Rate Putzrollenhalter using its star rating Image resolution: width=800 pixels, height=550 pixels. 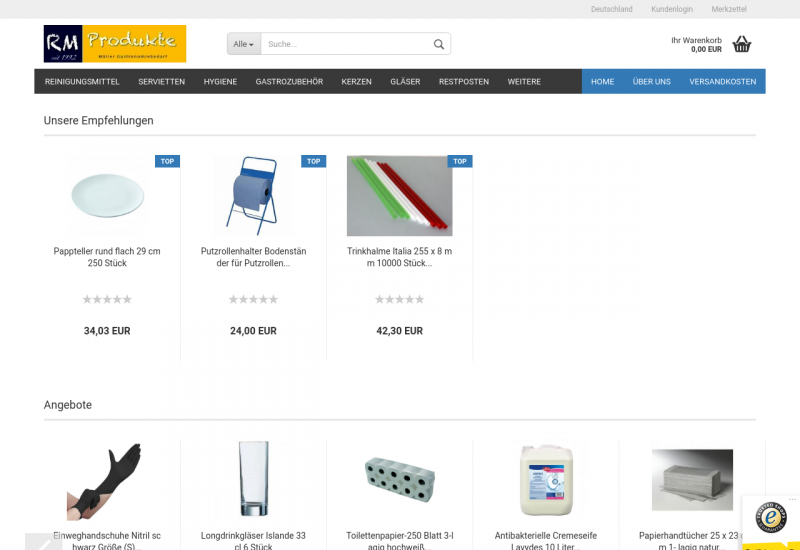tap(253, 299)
